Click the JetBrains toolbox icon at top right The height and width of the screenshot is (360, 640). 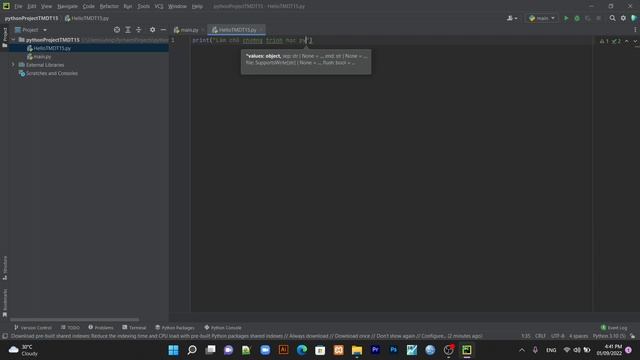tap(634, 18)
